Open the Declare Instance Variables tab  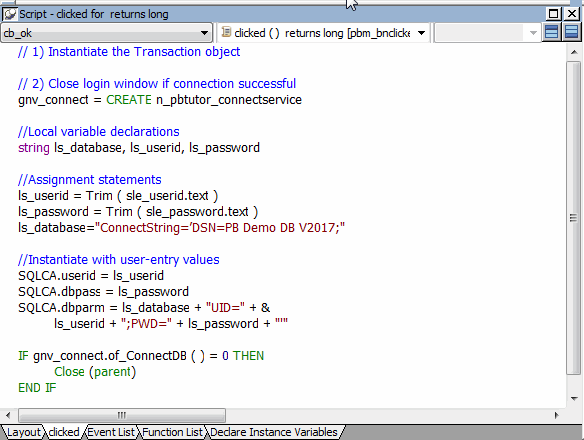[274, 432]
